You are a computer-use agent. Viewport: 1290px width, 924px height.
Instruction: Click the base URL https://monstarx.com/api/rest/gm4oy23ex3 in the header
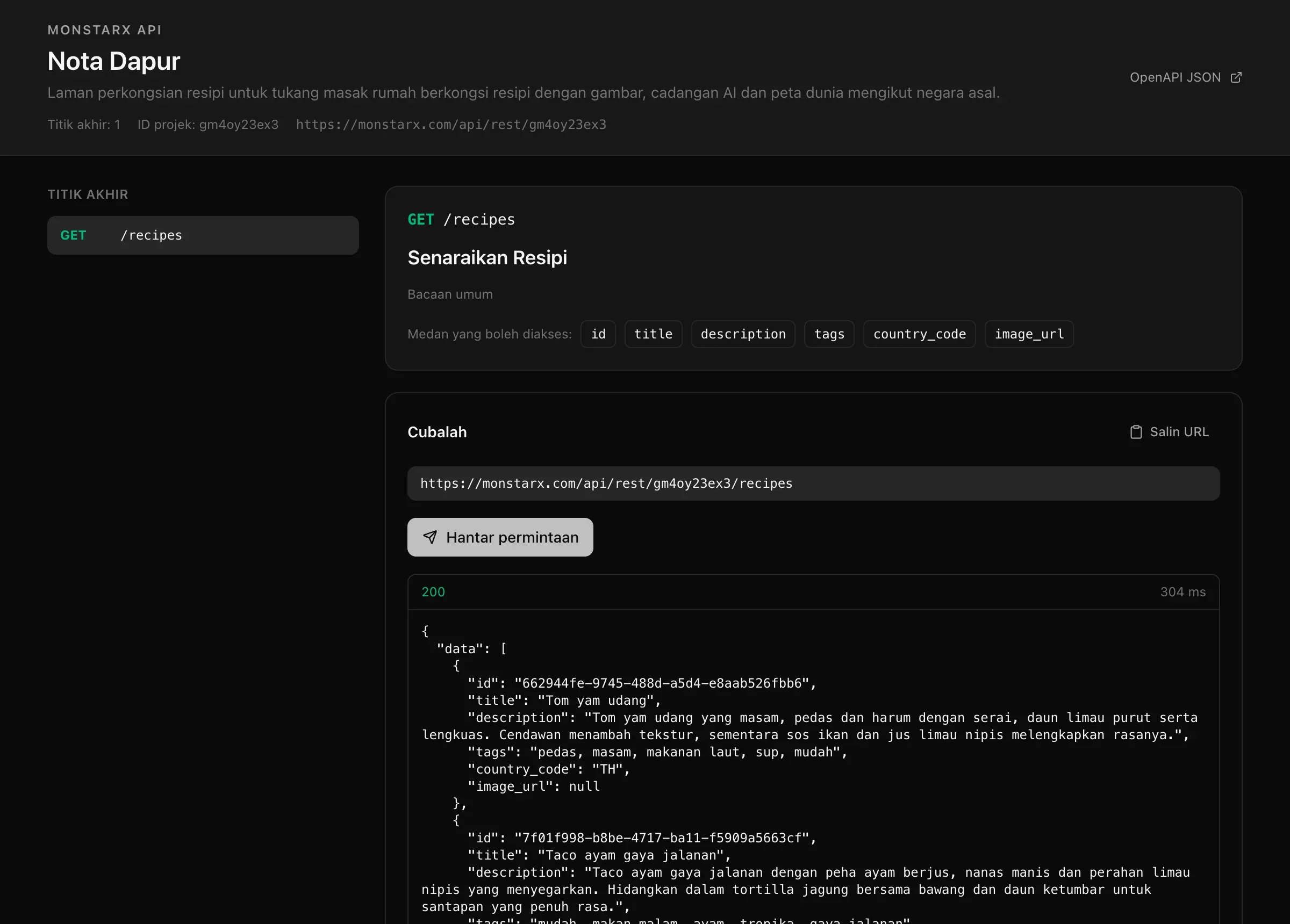point(451,125)
